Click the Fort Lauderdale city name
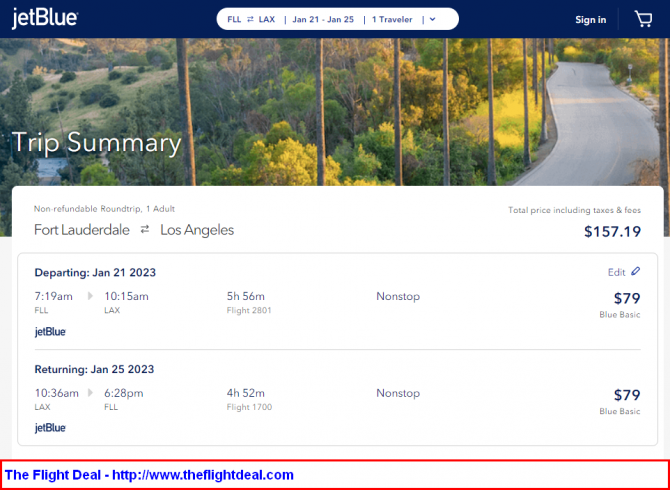 coord(82,230)
